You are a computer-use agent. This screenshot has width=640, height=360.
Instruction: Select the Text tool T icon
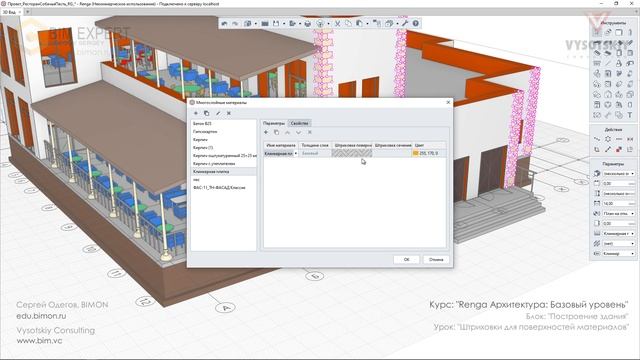[x=630, y=115]
